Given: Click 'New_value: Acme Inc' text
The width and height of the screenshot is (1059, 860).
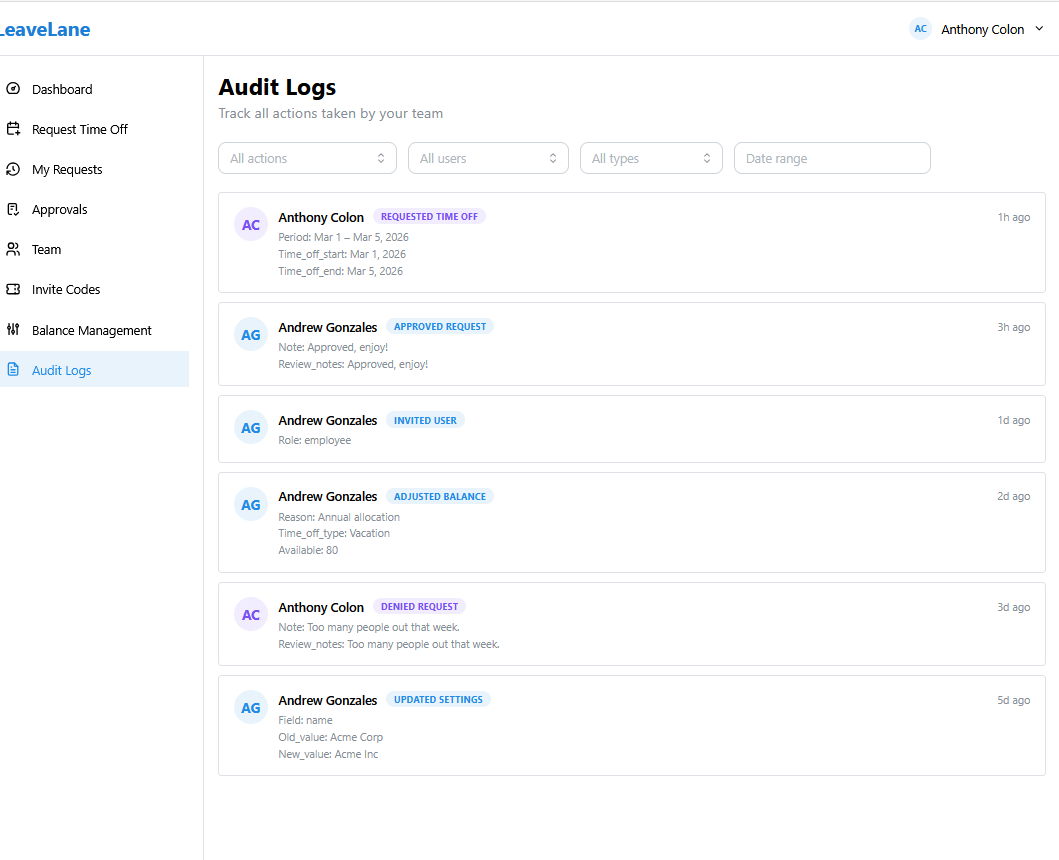Looking at the screenshot, I should coord(328,754).
